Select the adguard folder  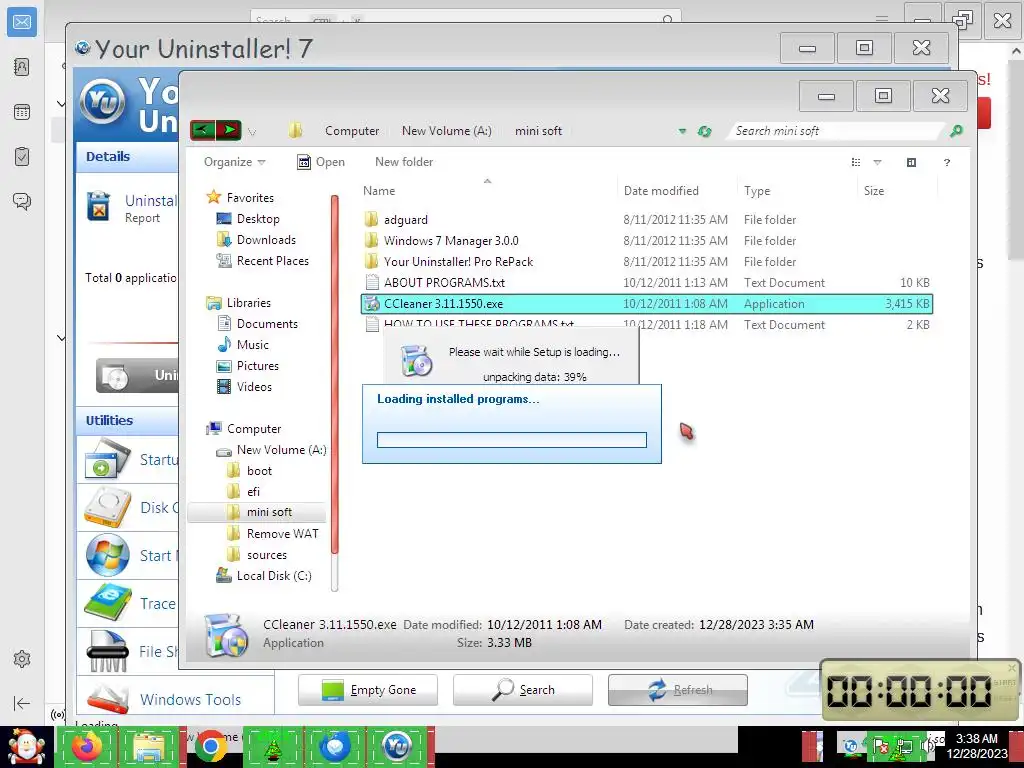pos(647,219)
